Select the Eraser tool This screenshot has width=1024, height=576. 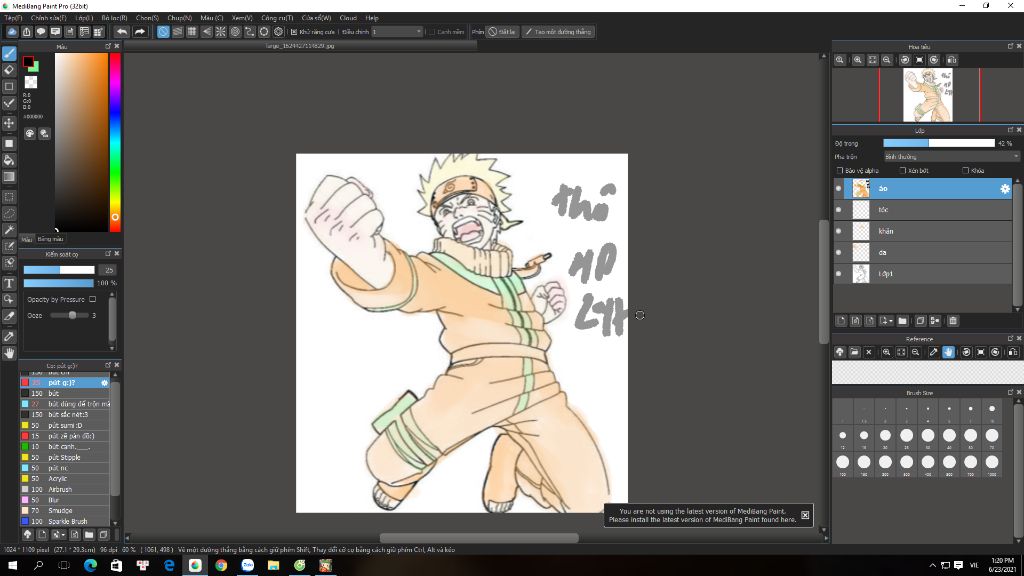pos(9,70)
